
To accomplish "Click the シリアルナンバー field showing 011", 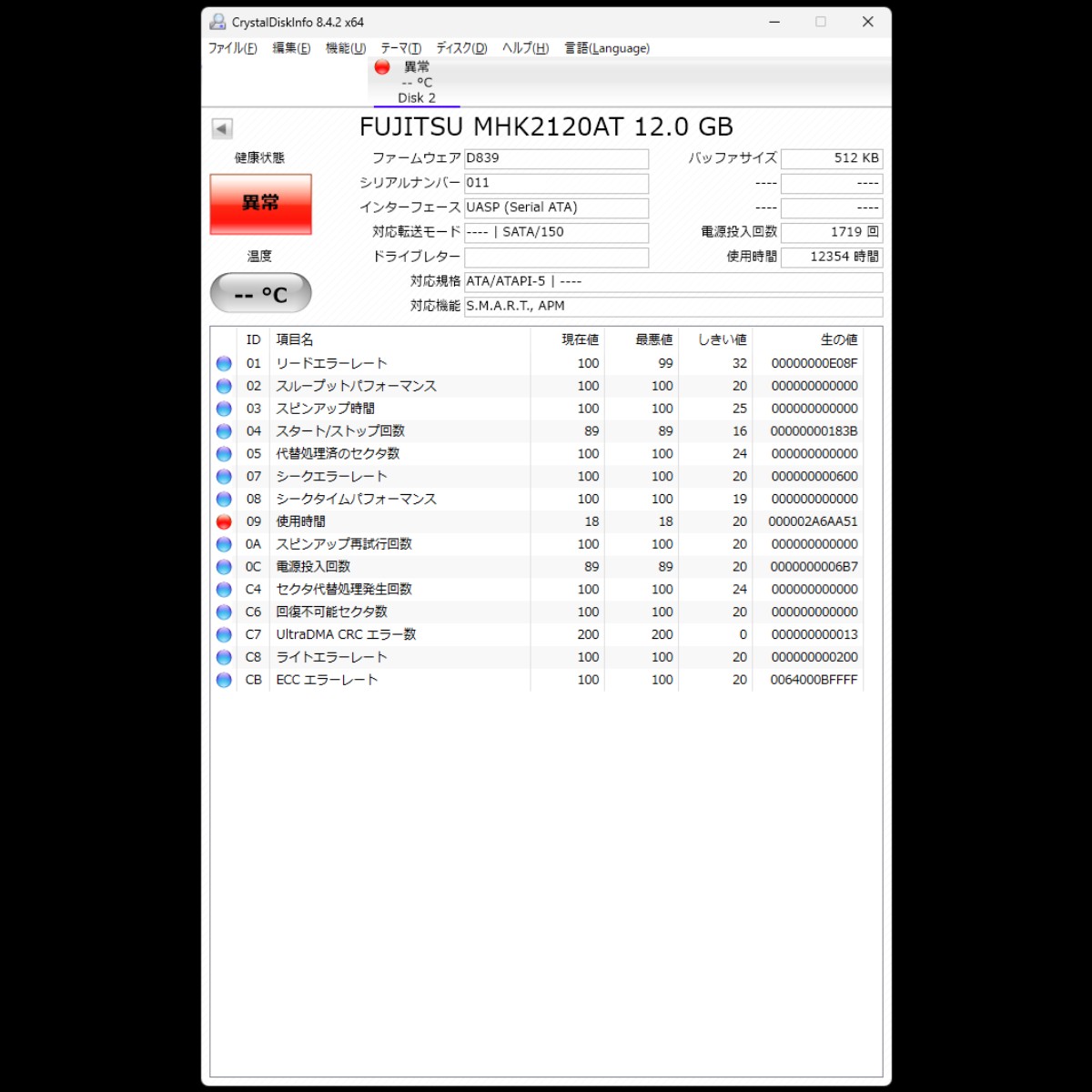I will [x=556, y=183].
